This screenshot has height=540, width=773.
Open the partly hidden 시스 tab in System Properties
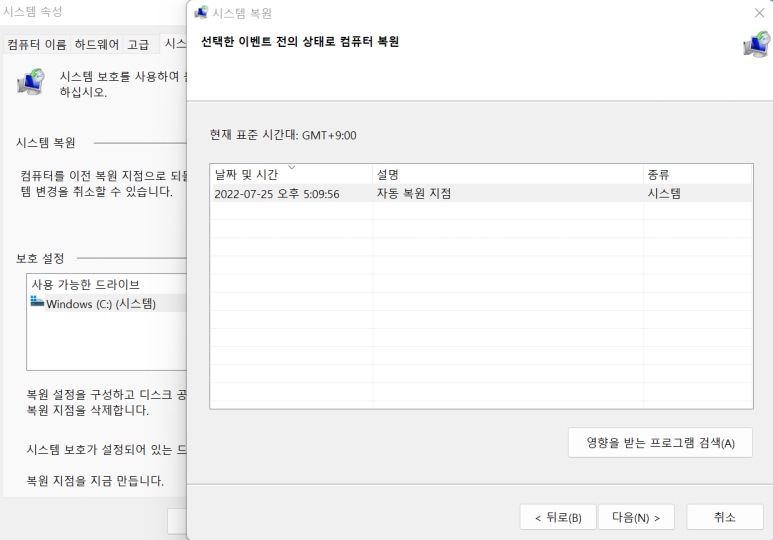point(174,44)
